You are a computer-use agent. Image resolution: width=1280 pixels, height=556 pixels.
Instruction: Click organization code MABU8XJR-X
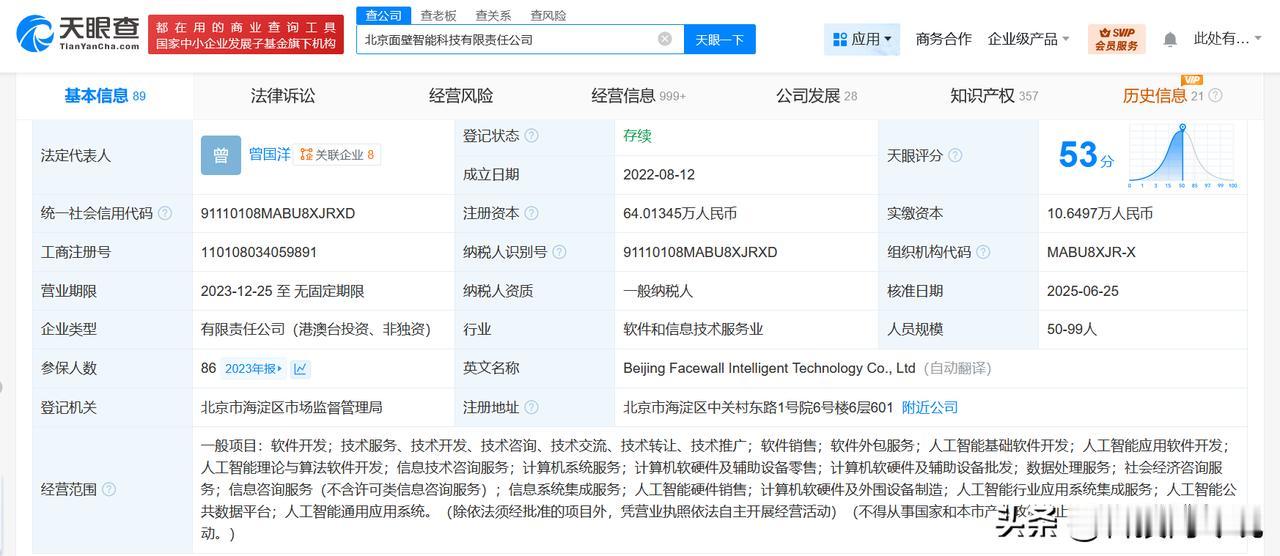point(1091,252)
